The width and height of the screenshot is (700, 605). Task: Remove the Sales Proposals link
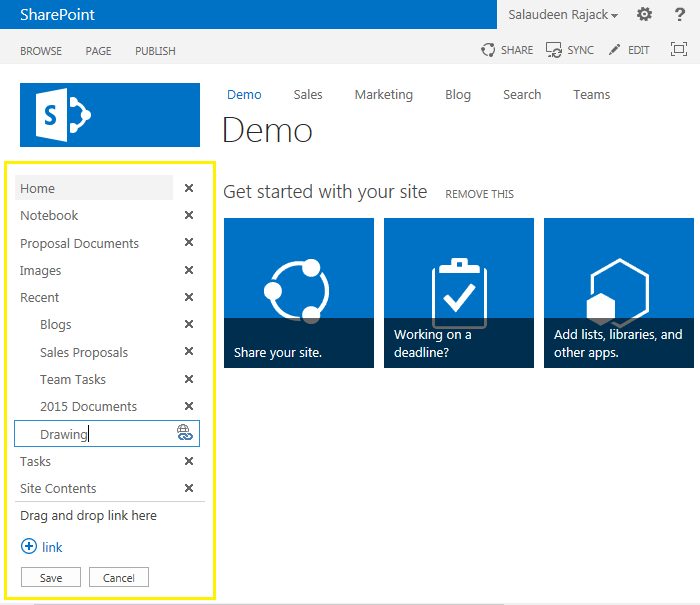pos(189,352)
